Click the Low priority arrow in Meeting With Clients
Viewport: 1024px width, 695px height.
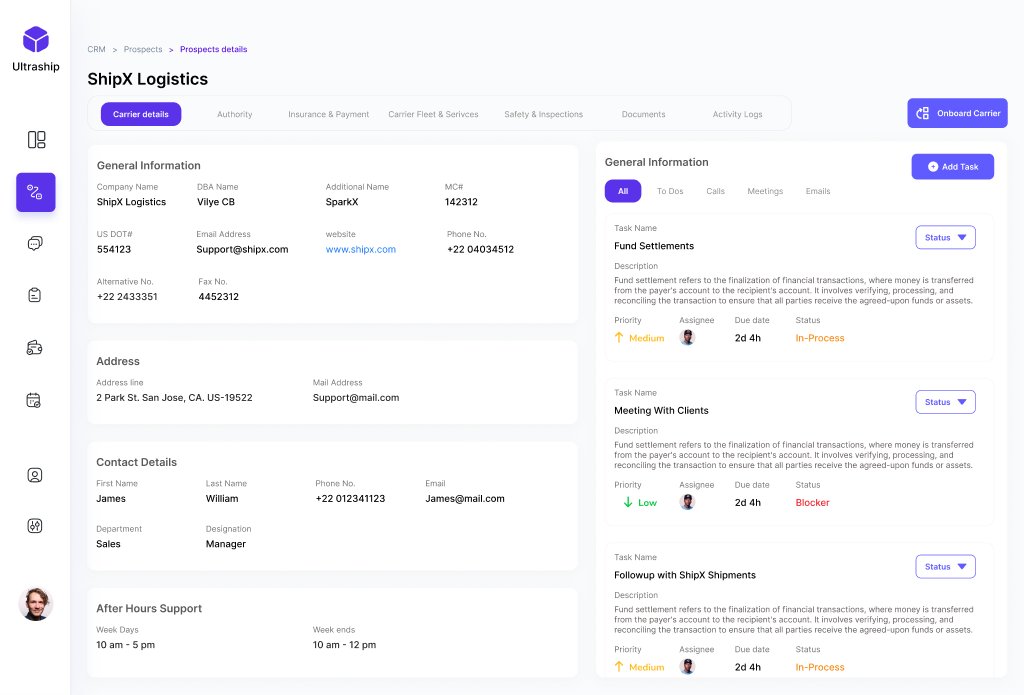tap(628, 502)
